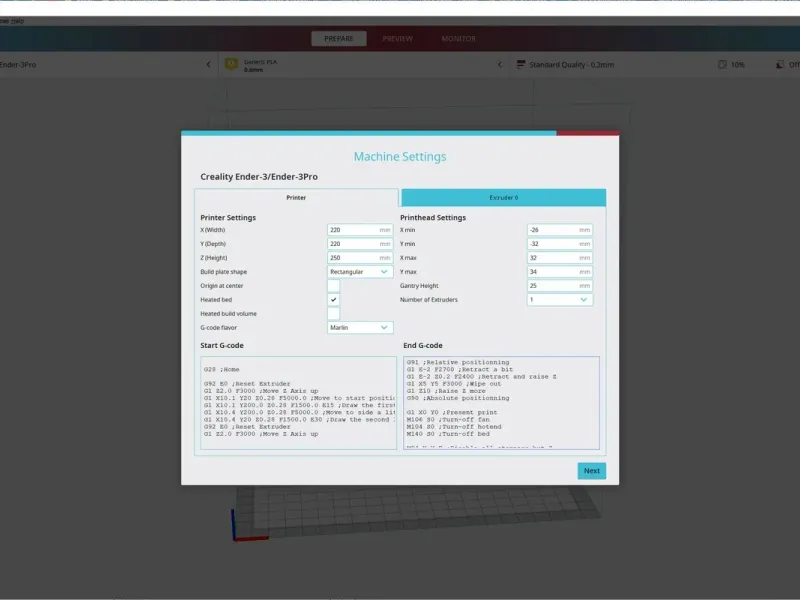The height and width of the screenshot is (600, 800).
Task: Open Build plate shape dropdown
Action: point(360,272)
